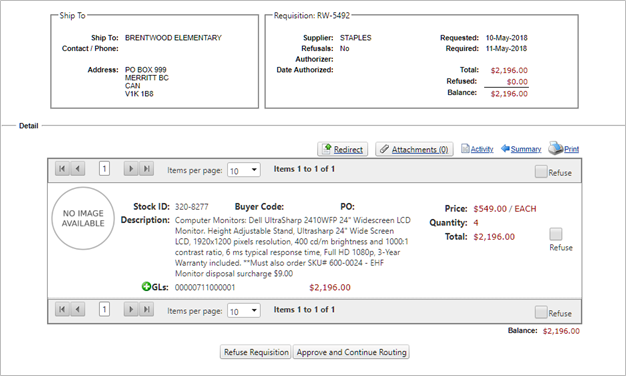
Task: Expand GLs with green plus icon
Action: tap(146, 287)
